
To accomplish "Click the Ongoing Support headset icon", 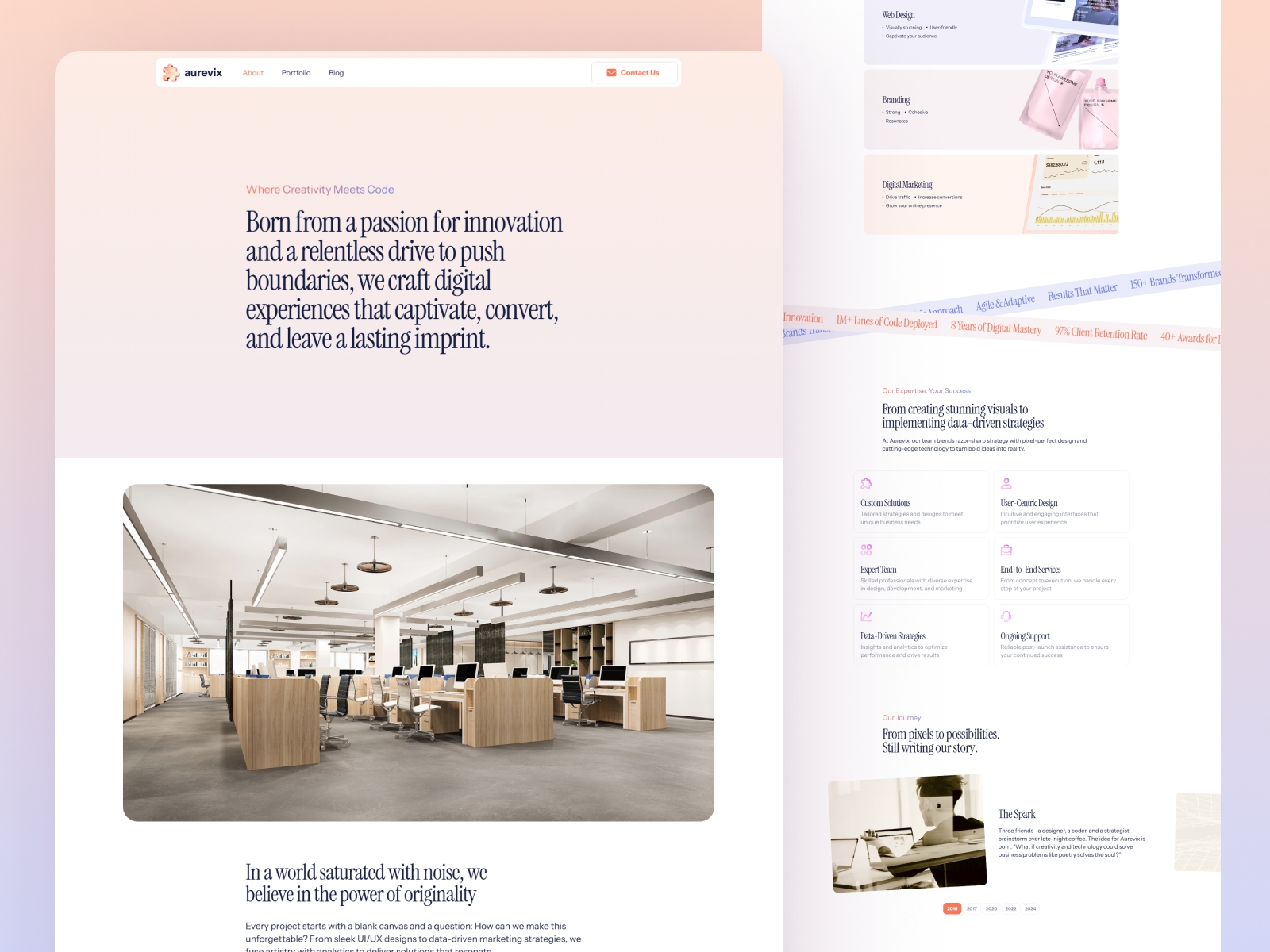I will [1006, 618].
